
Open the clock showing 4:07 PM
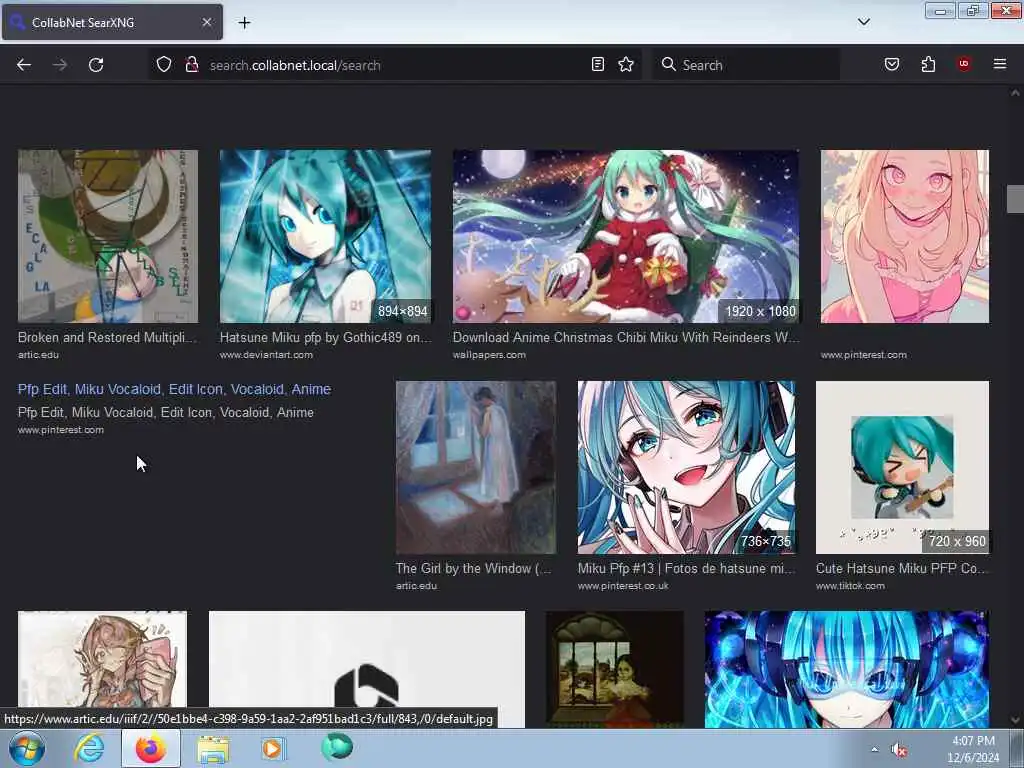pyautogui.click(x=973, y=749)
